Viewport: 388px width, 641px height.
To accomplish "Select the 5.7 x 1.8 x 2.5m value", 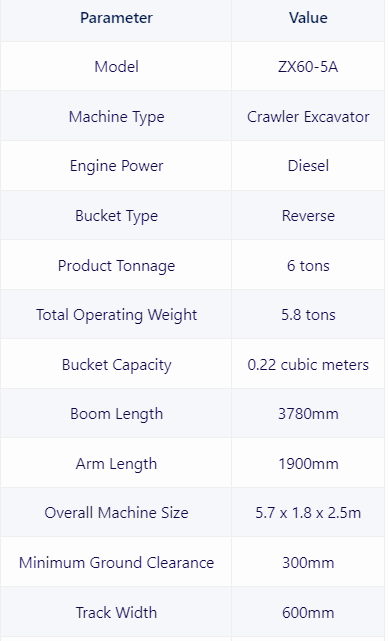I will coord(308,513).
